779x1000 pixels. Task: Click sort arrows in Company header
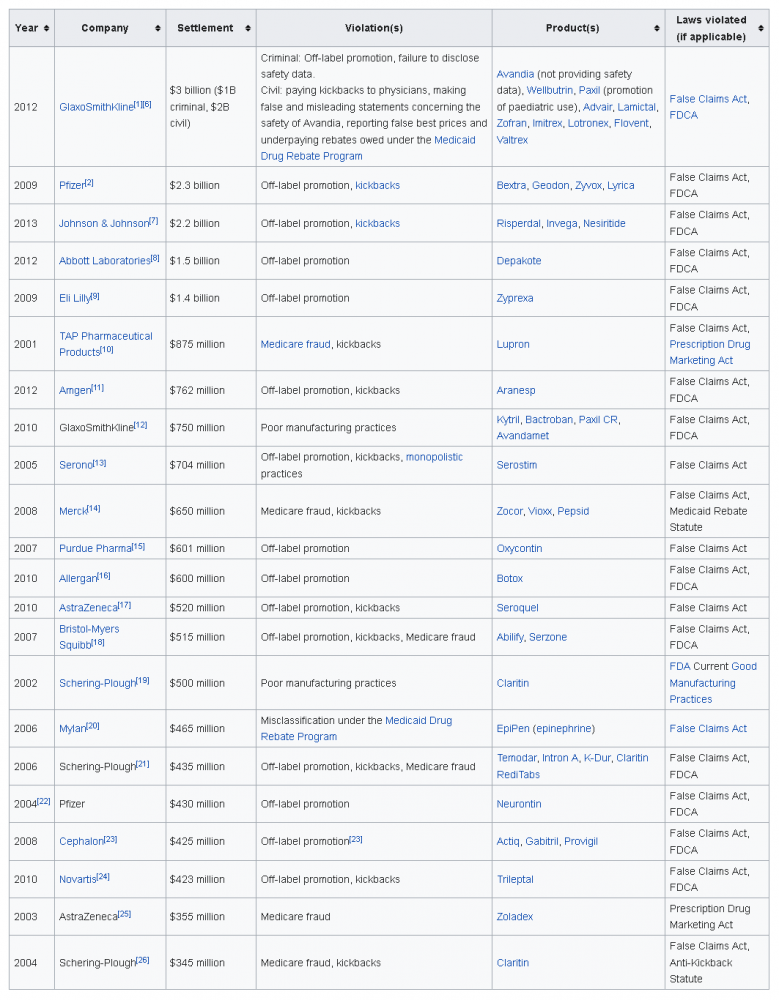[157, 28]
